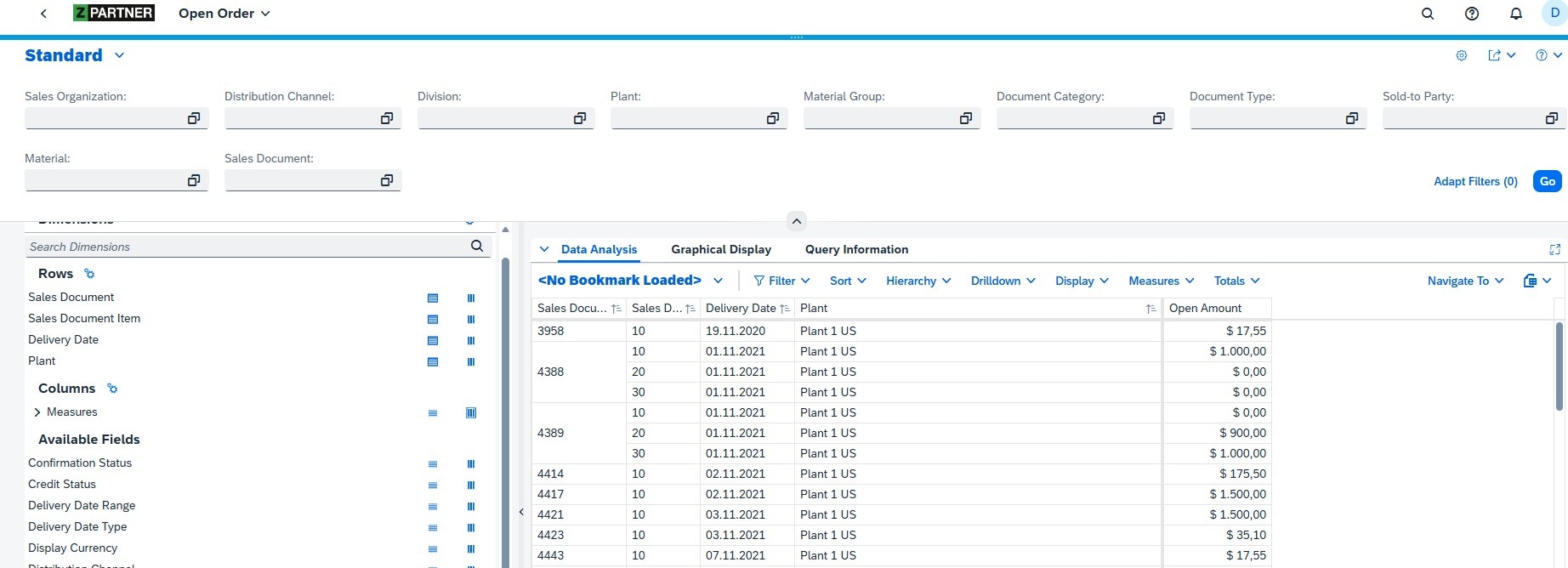The width and height of the screenshot is (1568, 568).
Task: Maximize the data analysis panel
Action: click(x=1554, y=249)
